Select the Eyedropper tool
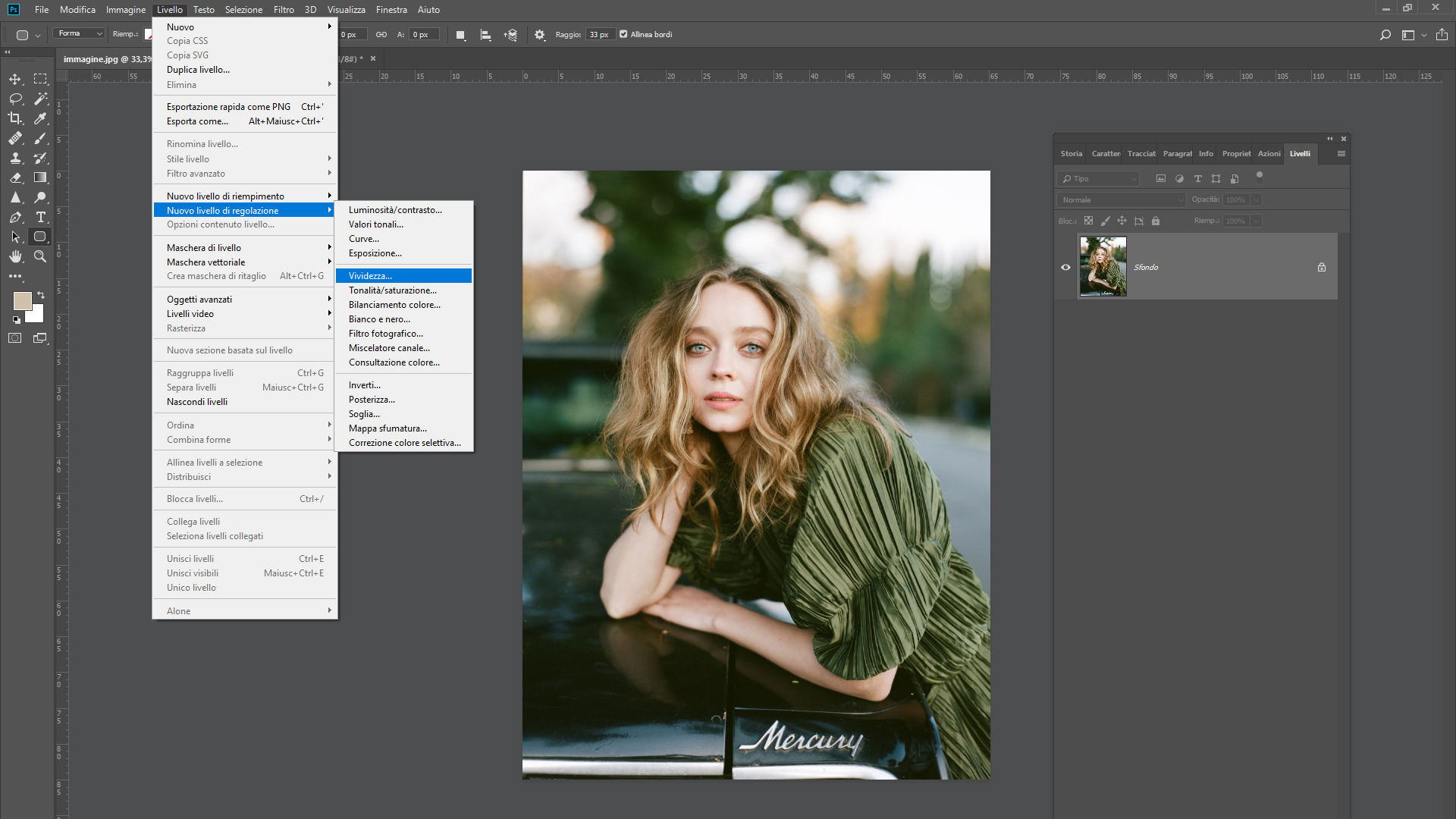Screen dimensions: 1456x819 (40, 118)
